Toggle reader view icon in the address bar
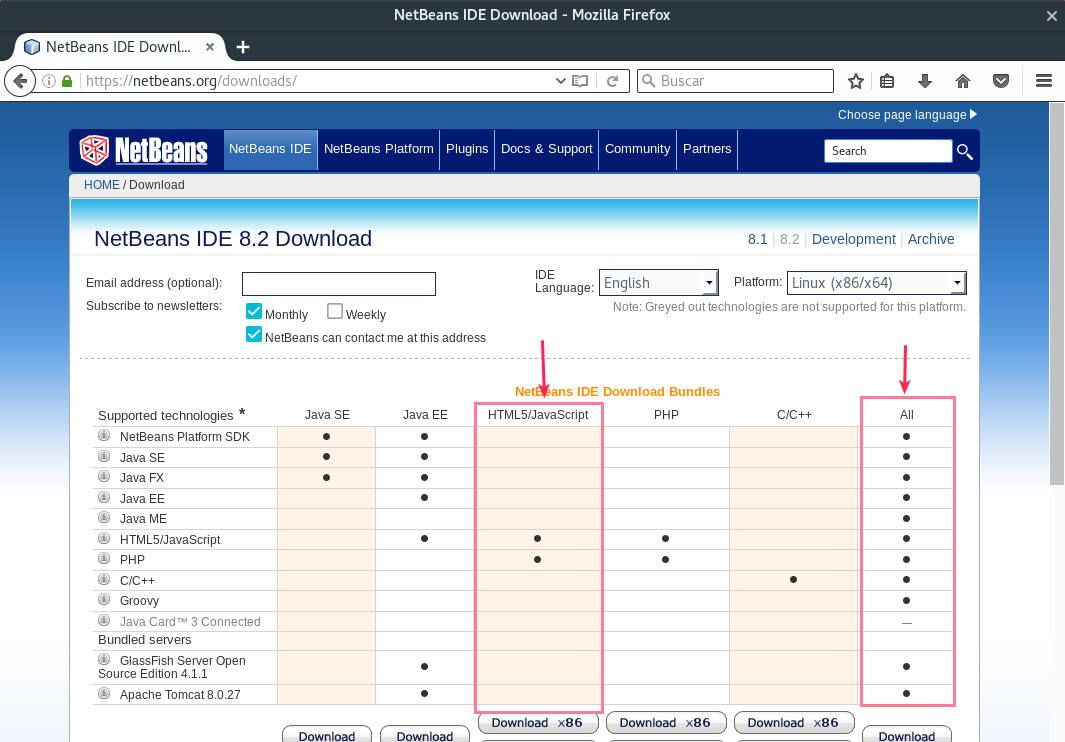 click(579, 82)
